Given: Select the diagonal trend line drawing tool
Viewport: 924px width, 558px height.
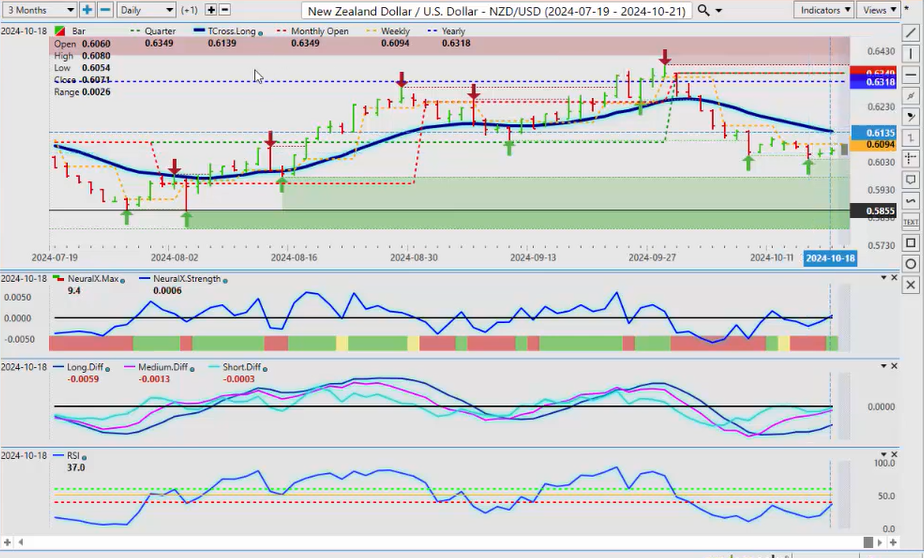Looking at the screenshot, I should tap(911, 32).
